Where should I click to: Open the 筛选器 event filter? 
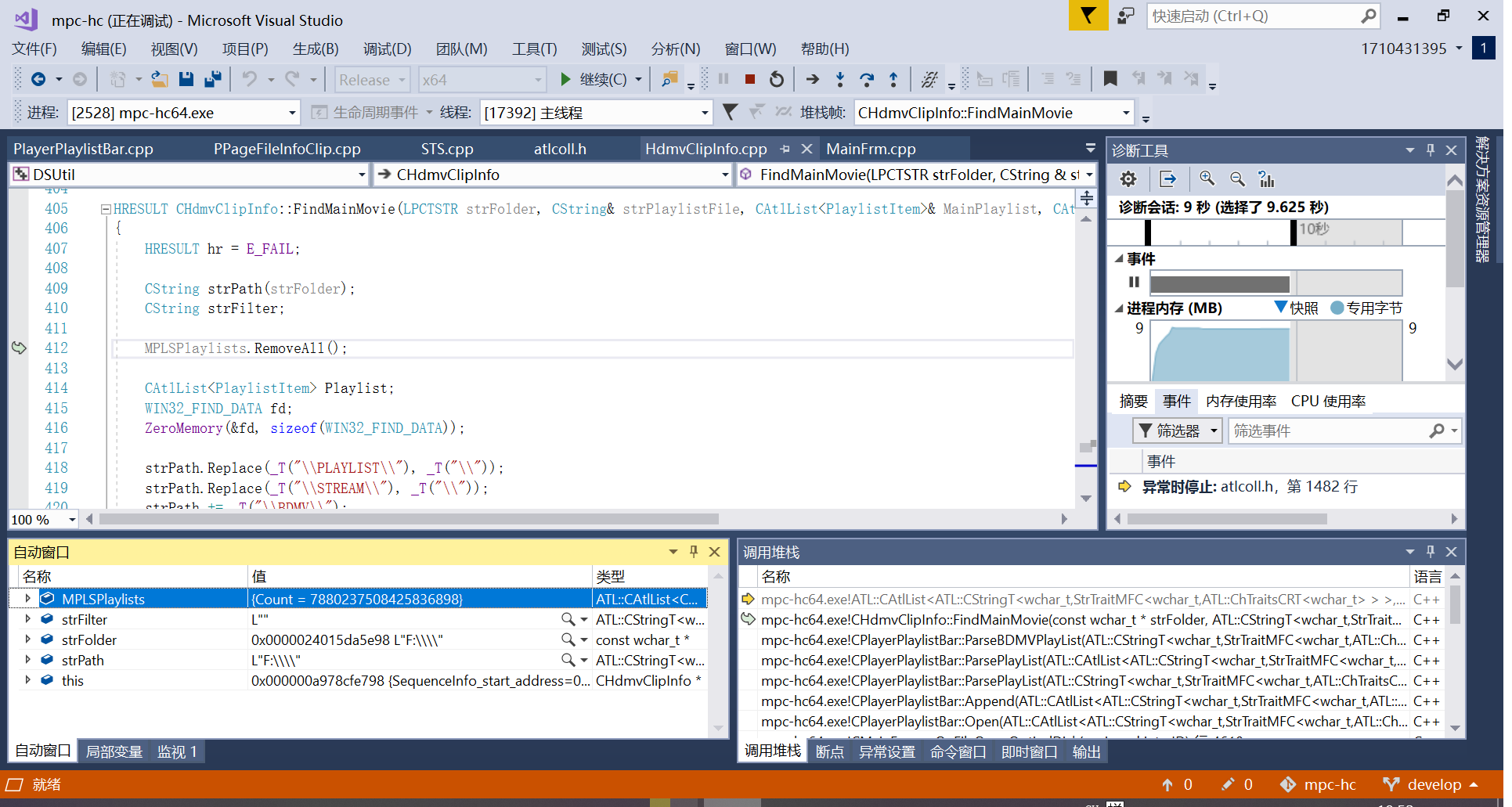[1177, 430]
